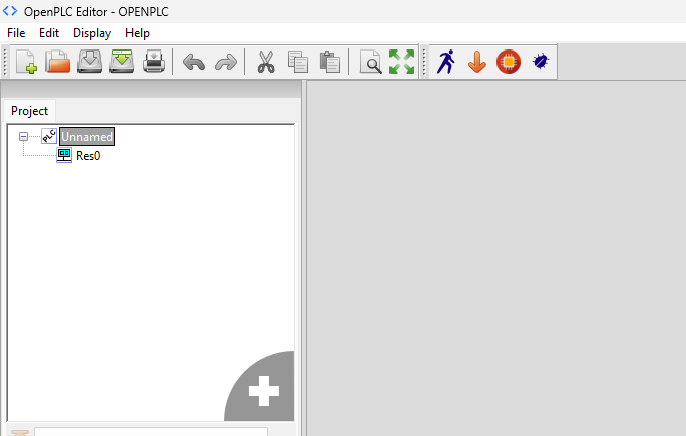This screenshot has height=436, width=686.
Task: Start debugging with the bug icon
Action: (x=541, y=62)
